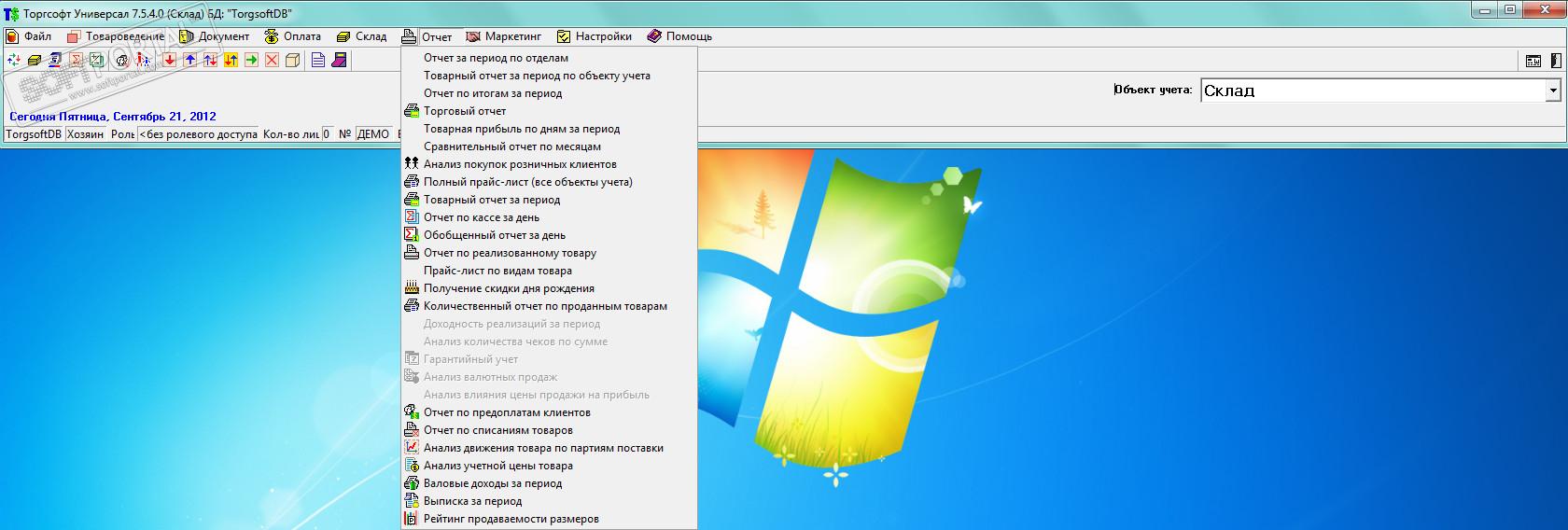The width and height of the screenshot is (1568, 530).
Task: Click the <без ролевого доступа status field
Action: (198, 134)
